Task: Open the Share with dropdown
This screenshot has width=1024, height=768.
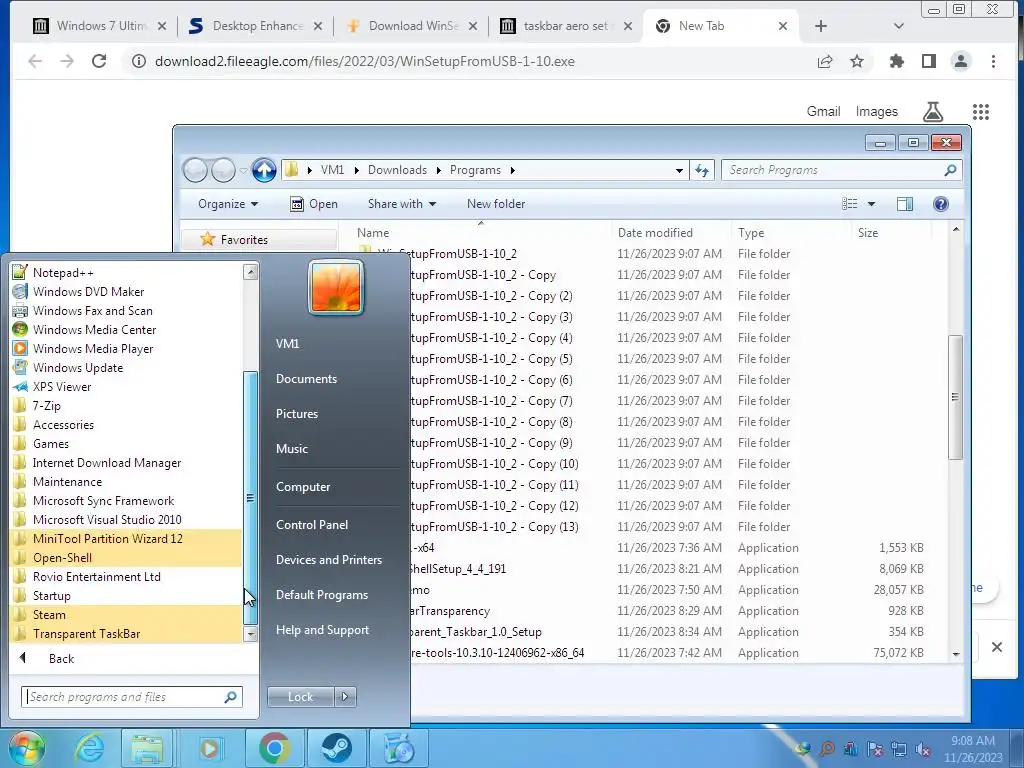Action: click(402, 204)
